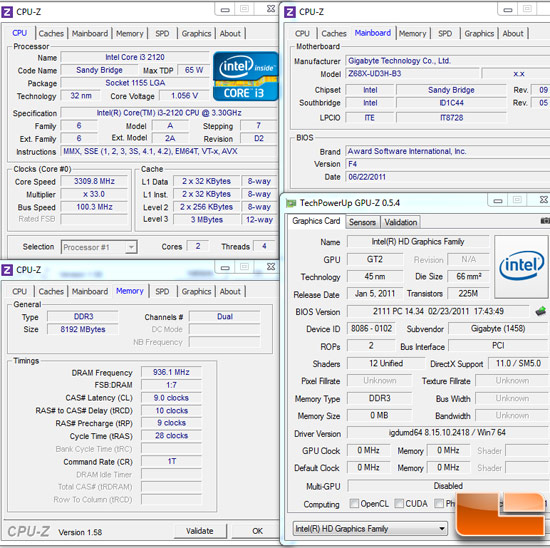Close the CPU-Z Memory window
Image resolution: width=550 pixels, height=548 pixels.
click(x=271, y=267)
